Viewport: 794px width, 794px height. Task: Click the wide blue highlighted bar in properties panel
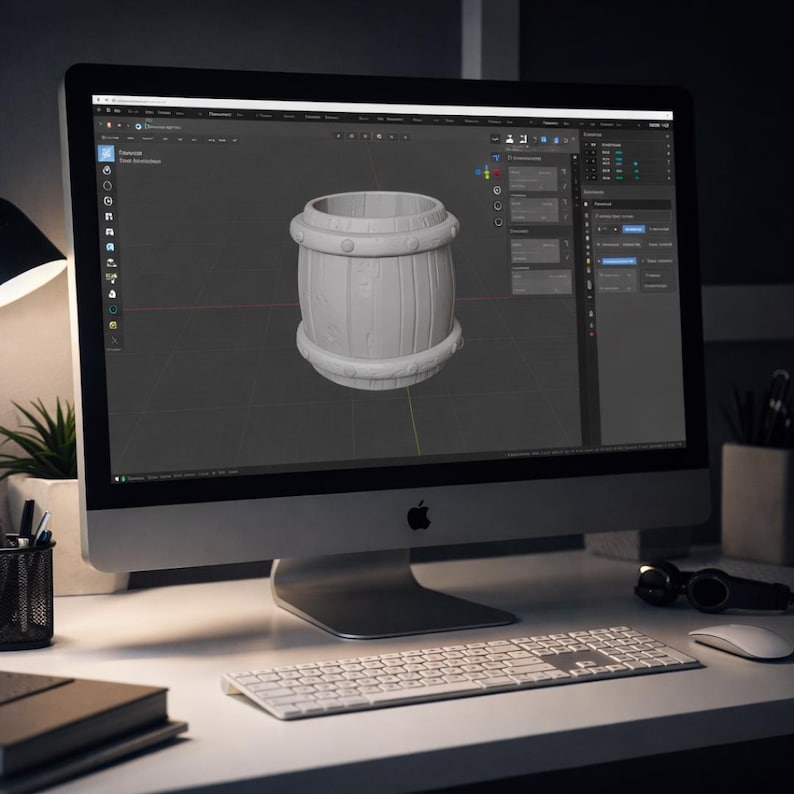pos(619,261)
